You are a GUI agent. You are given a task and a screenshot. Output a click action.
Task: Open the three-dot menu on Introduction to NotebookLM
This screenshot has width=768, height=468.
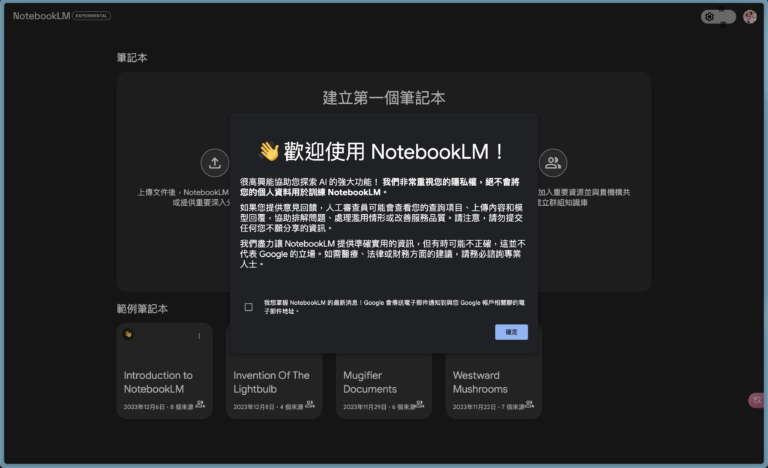(199, 336)
